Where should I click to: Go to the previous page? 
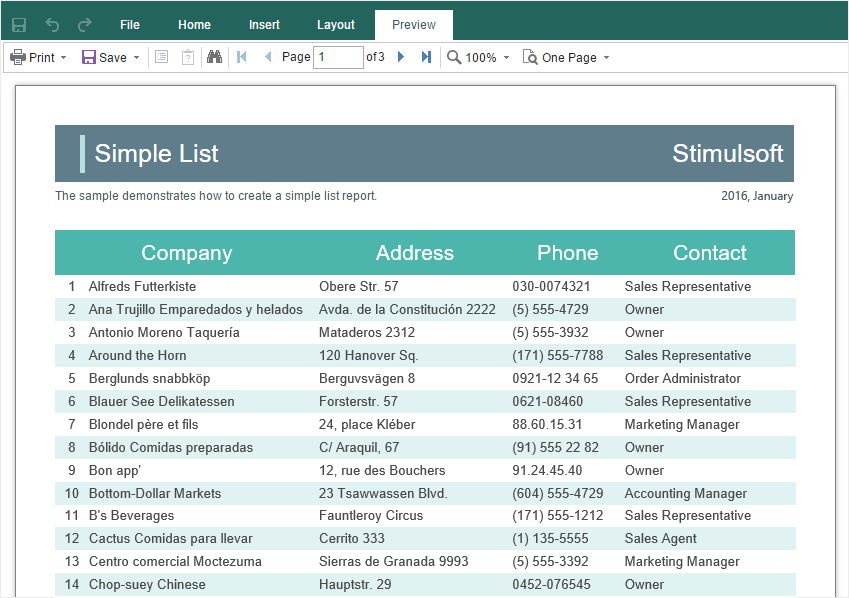[267, 58]
